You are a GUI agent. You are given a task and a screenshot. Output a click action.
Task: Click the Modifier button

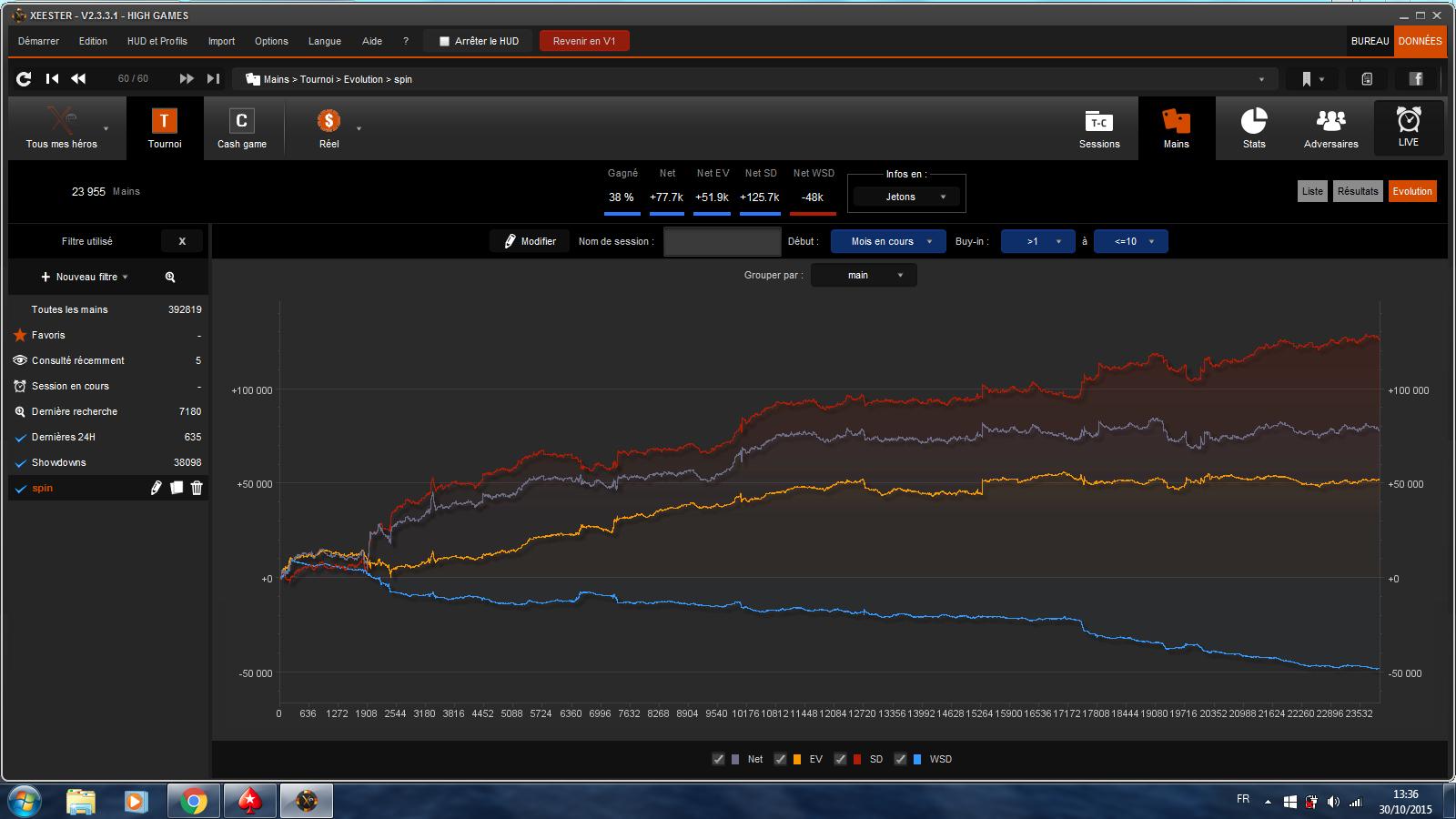(530, 241)
